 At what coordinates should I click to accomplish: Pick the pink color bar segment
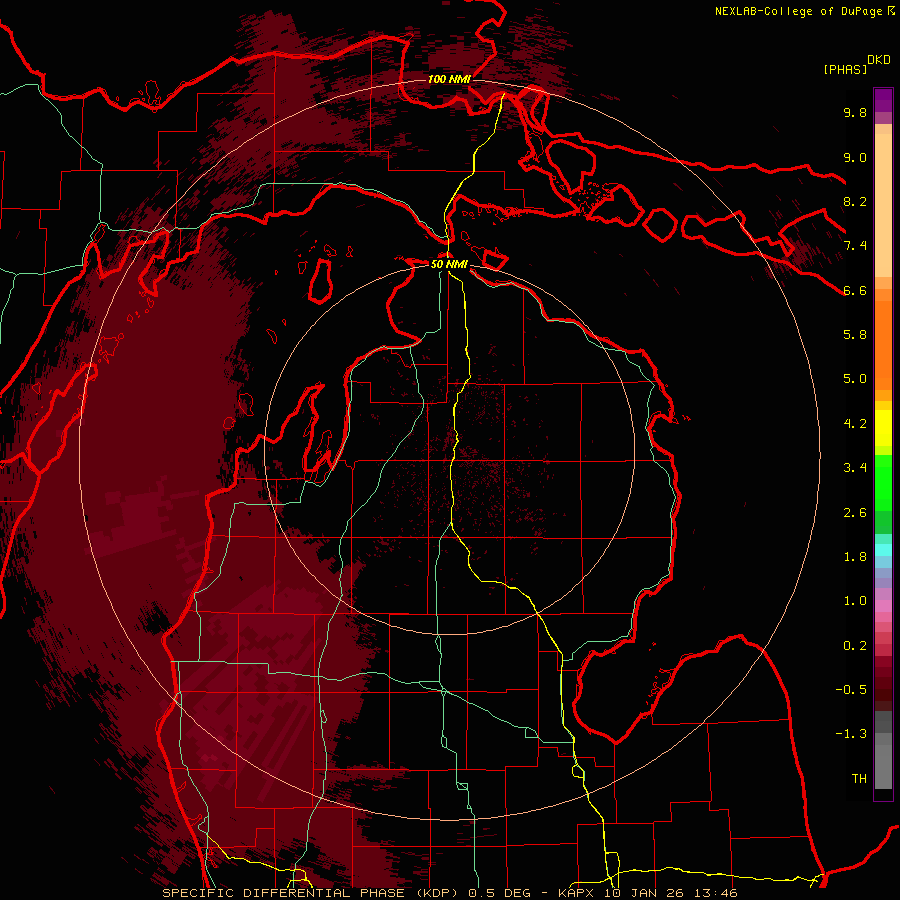[883, 606]
